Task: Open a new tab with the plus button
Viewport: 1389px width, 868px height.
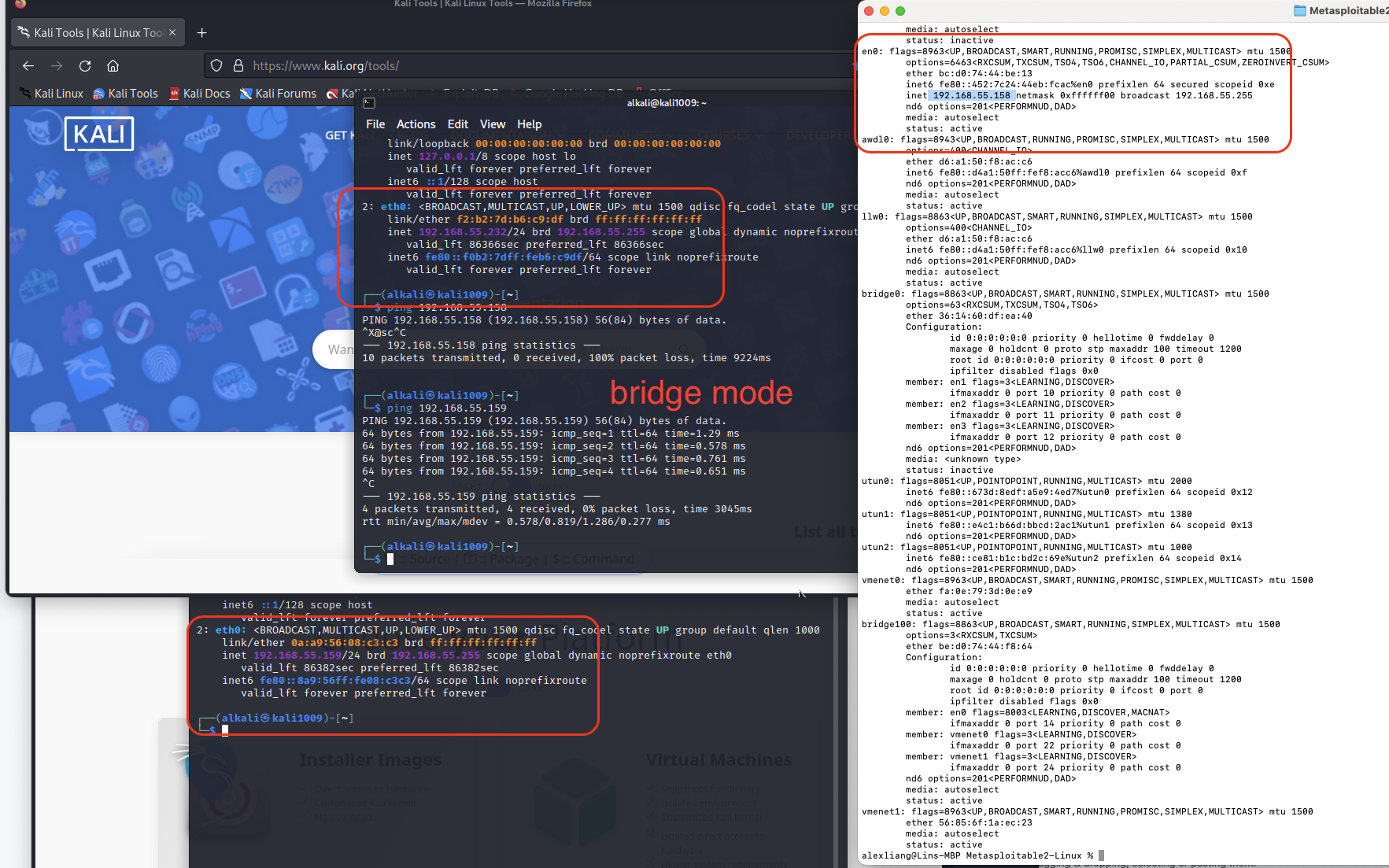Action: (201, 32)
